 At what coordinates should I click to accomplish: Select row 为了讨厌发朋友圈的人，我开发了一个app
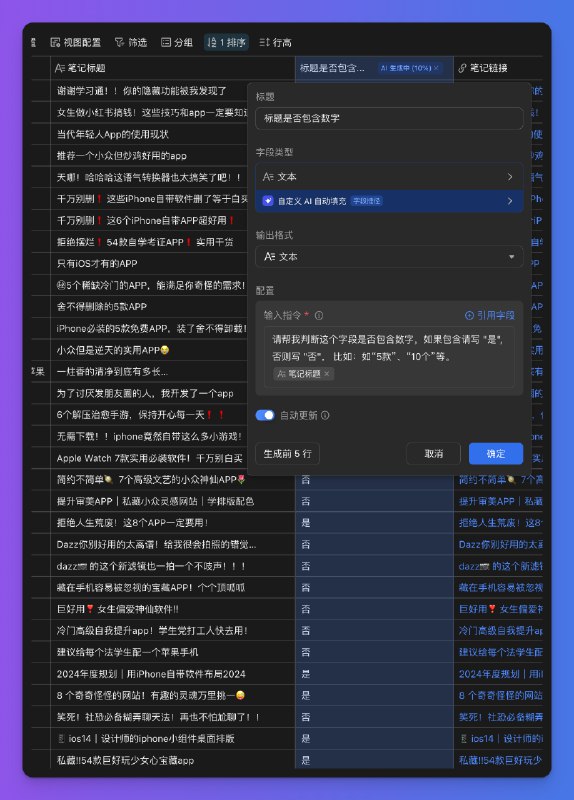pyautogui.click(x=145, y=393)
